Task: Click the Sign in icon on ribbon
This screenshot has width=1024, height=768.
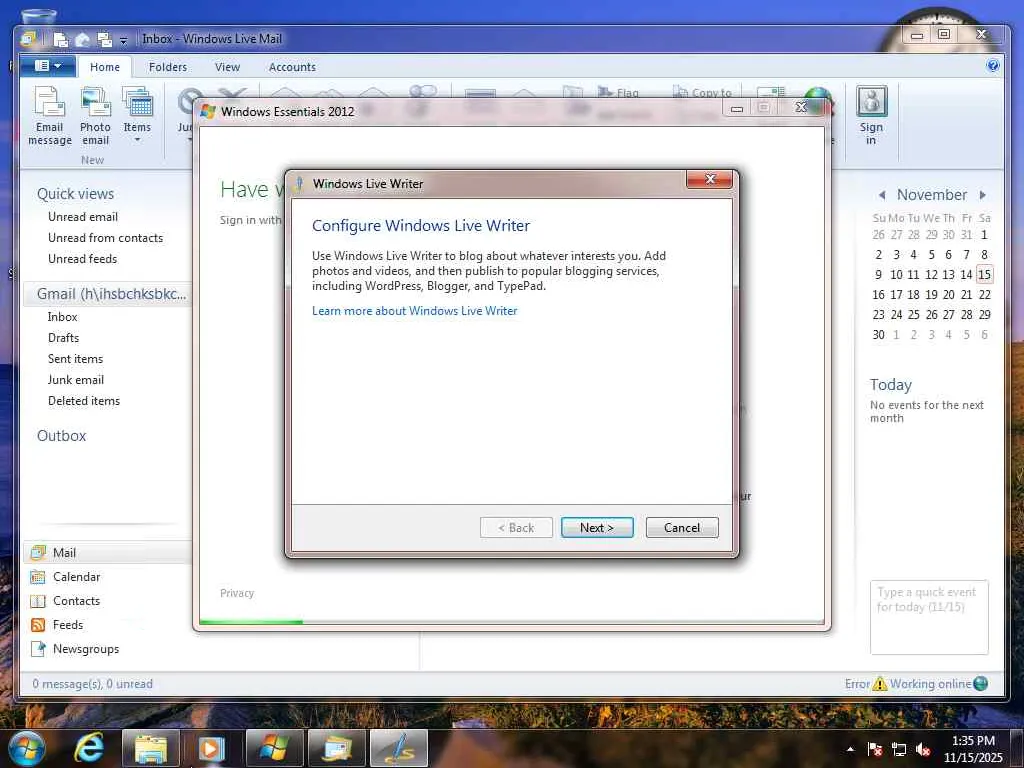Action: coord(871,116)
